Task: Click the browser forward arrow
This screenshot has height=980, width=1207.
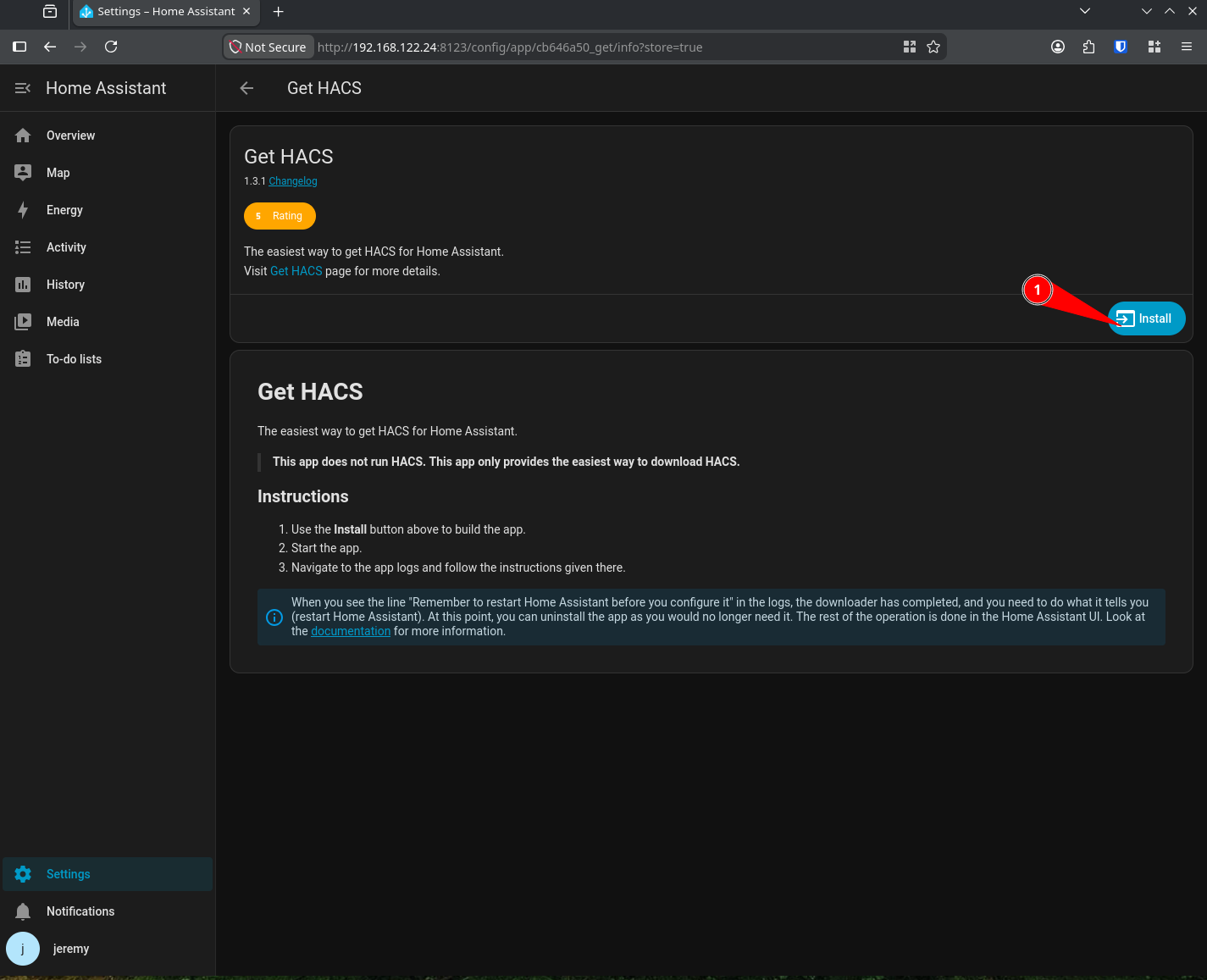Action: tap(80, 47)
